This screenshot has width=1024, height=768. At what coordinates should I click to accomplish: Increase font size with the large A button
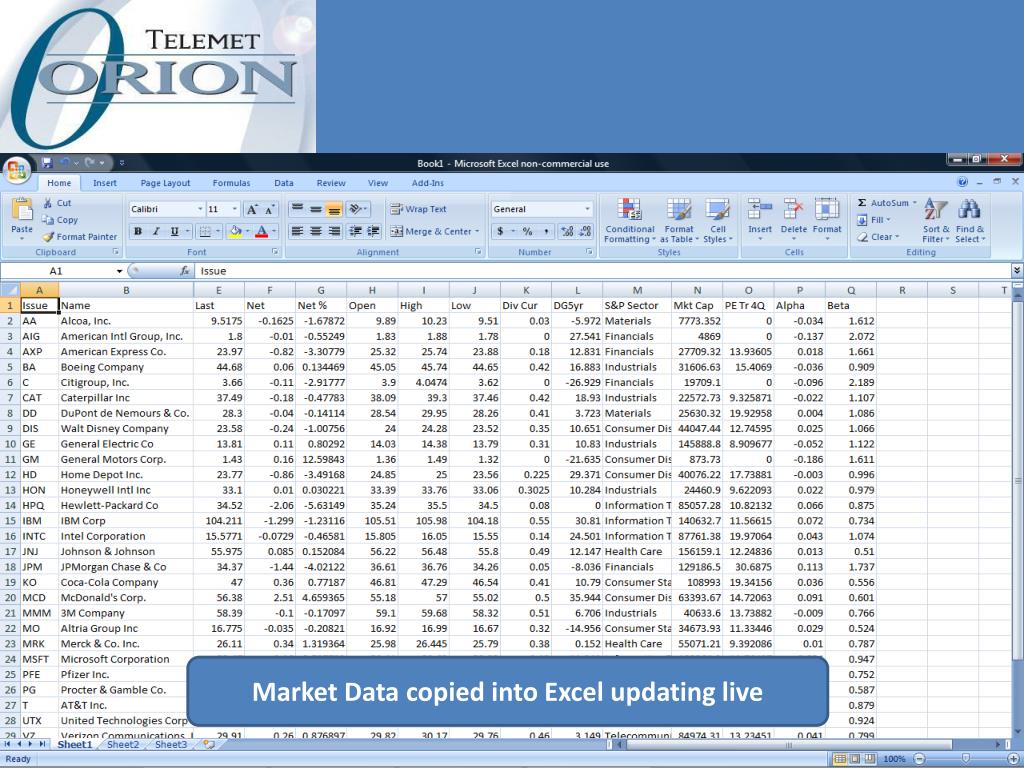click(x=251, y=210)
